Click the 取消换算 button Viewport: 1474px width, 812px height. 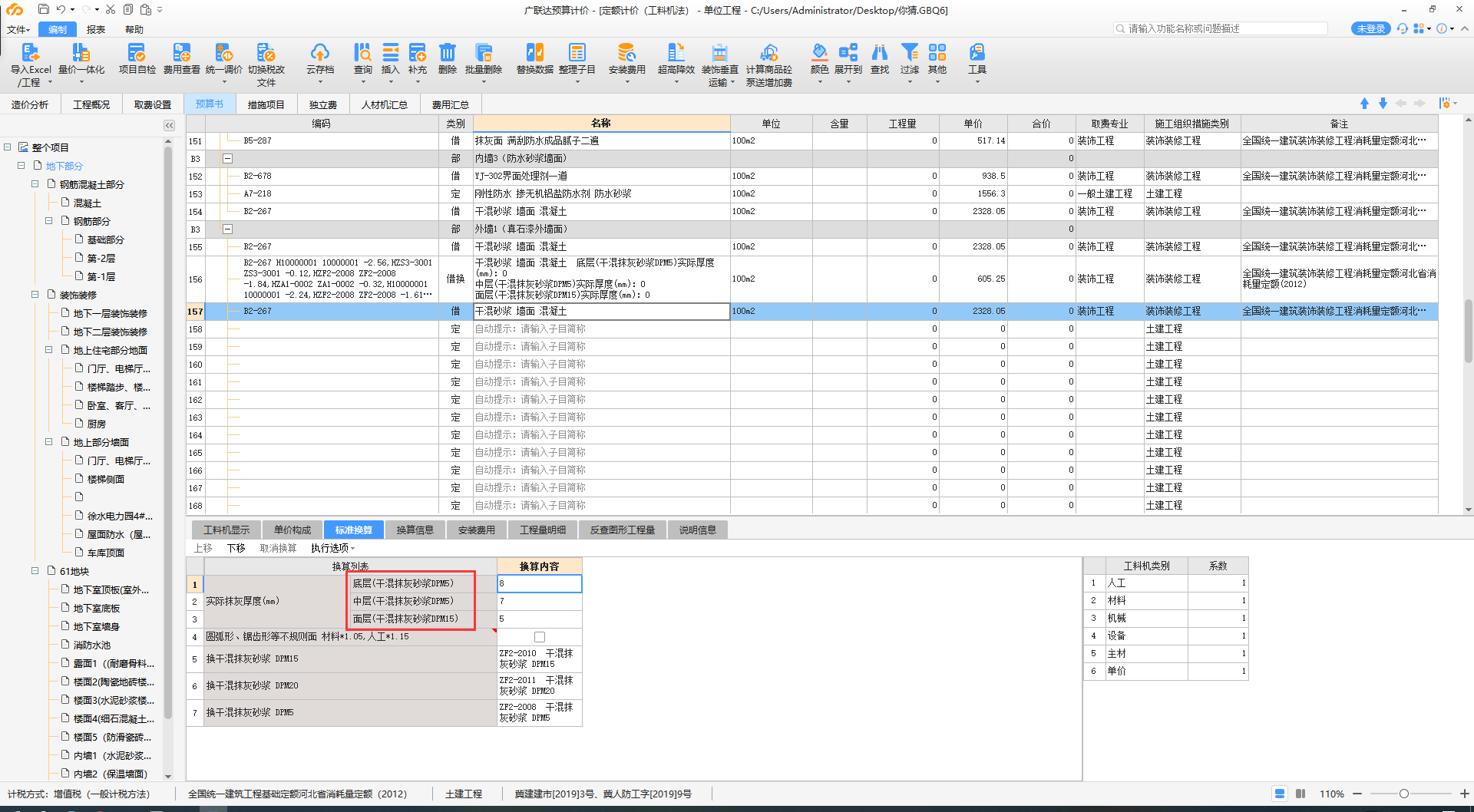point(278,548)
